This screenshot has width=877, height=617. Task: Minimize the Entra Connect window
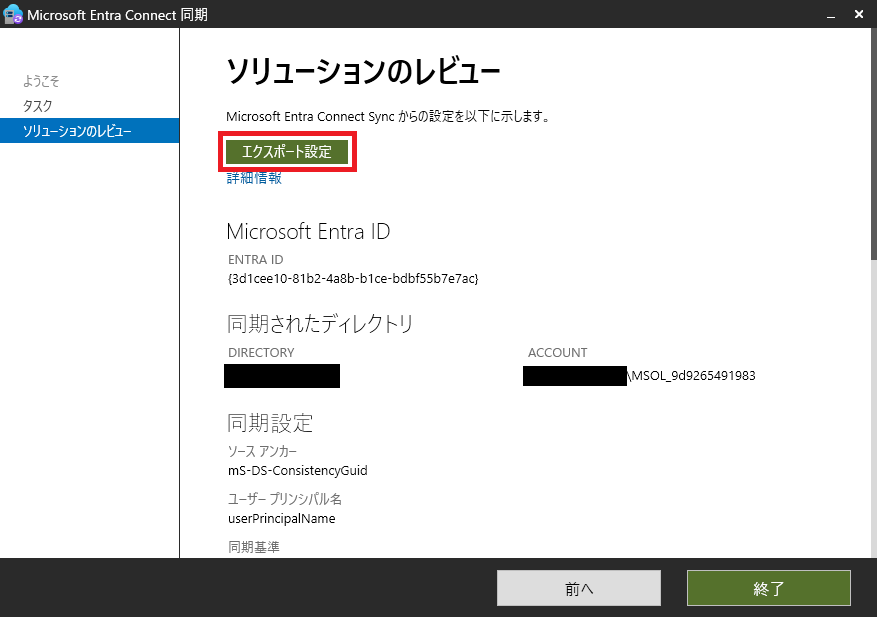(x=830, y=14)
